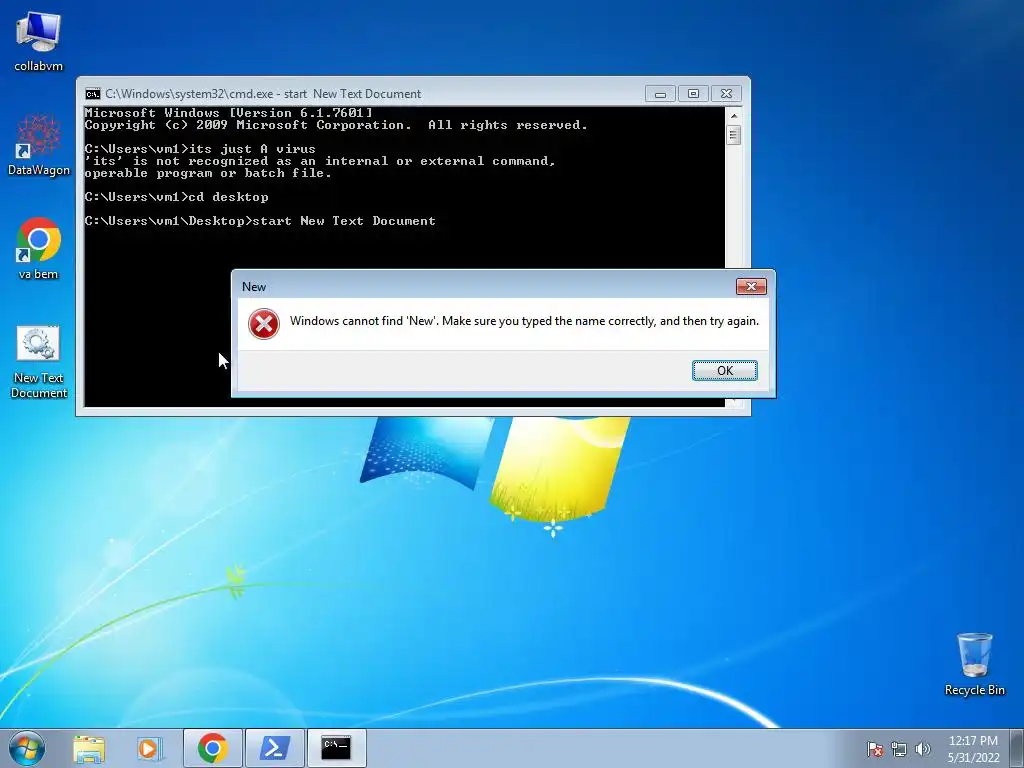1024x768 pixels.
Task: Select the DataWagon desktop shortcut
Action: tap(39, 145)
